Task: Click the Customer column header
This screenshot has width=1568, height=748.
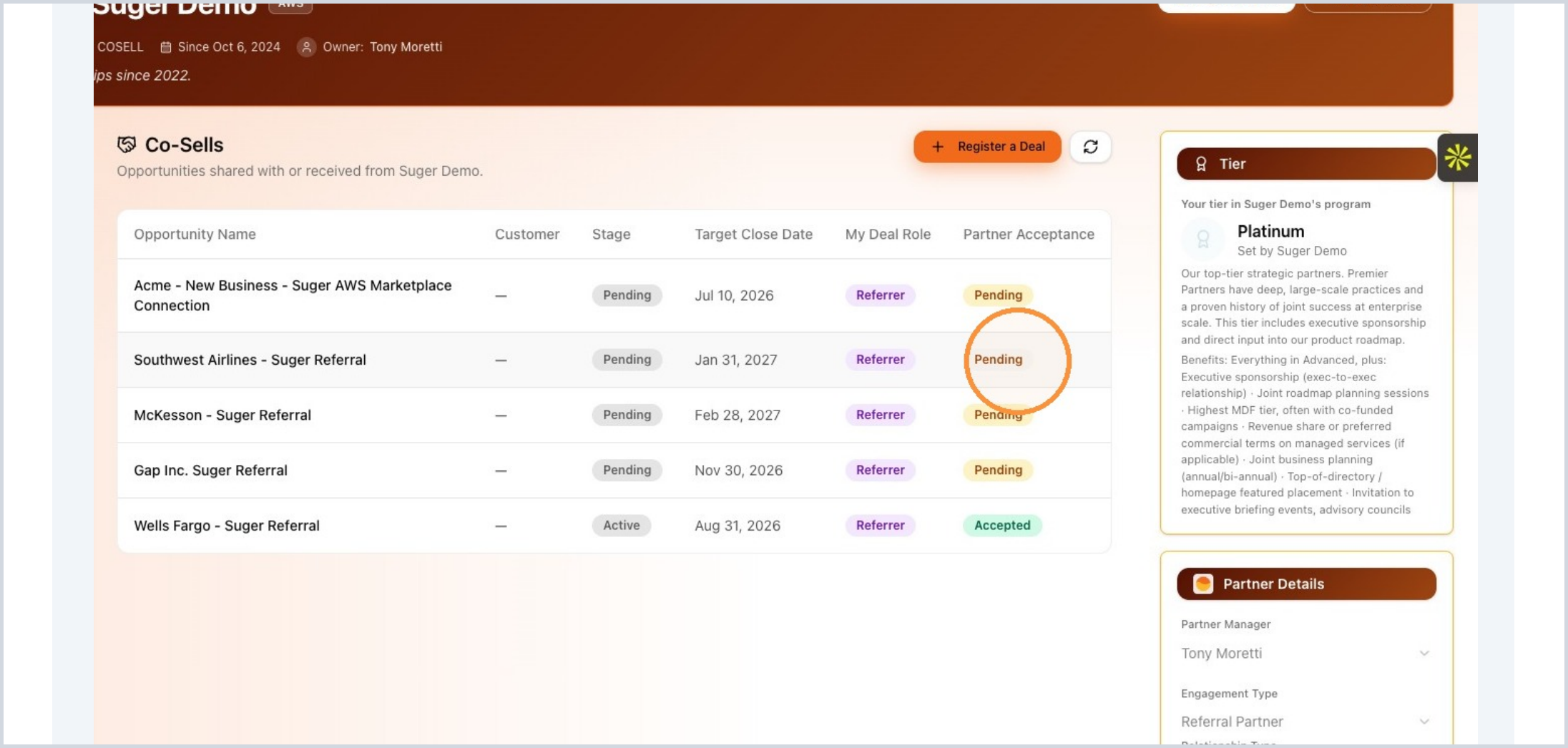Action: [x=527, y=234]
